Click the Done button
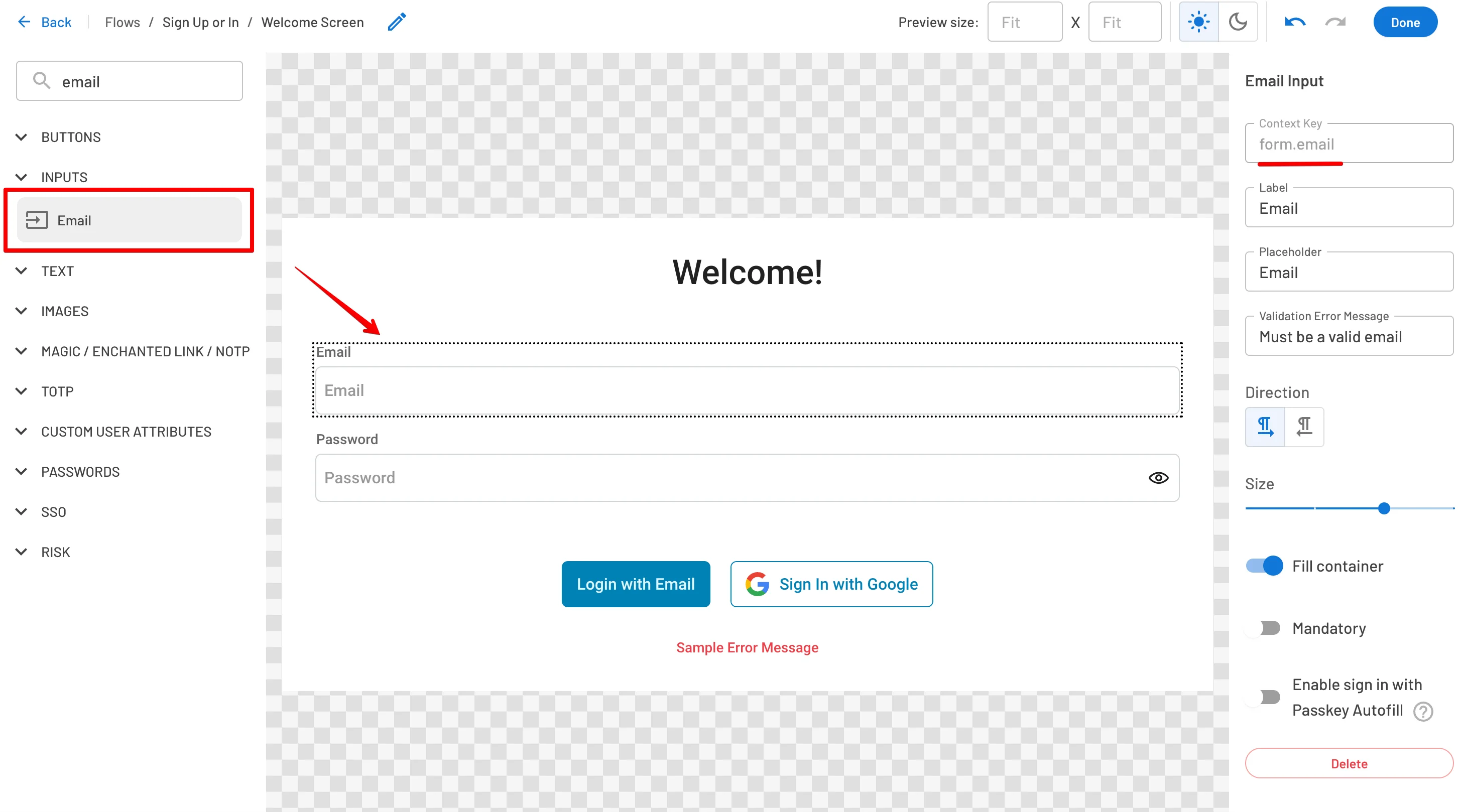1463x812 pixels. tap(1404, 22)
